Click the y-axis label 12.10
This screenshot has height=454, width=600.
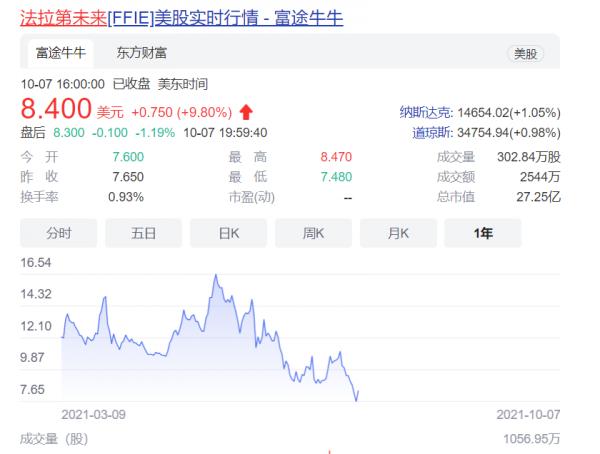coord(36,326)
